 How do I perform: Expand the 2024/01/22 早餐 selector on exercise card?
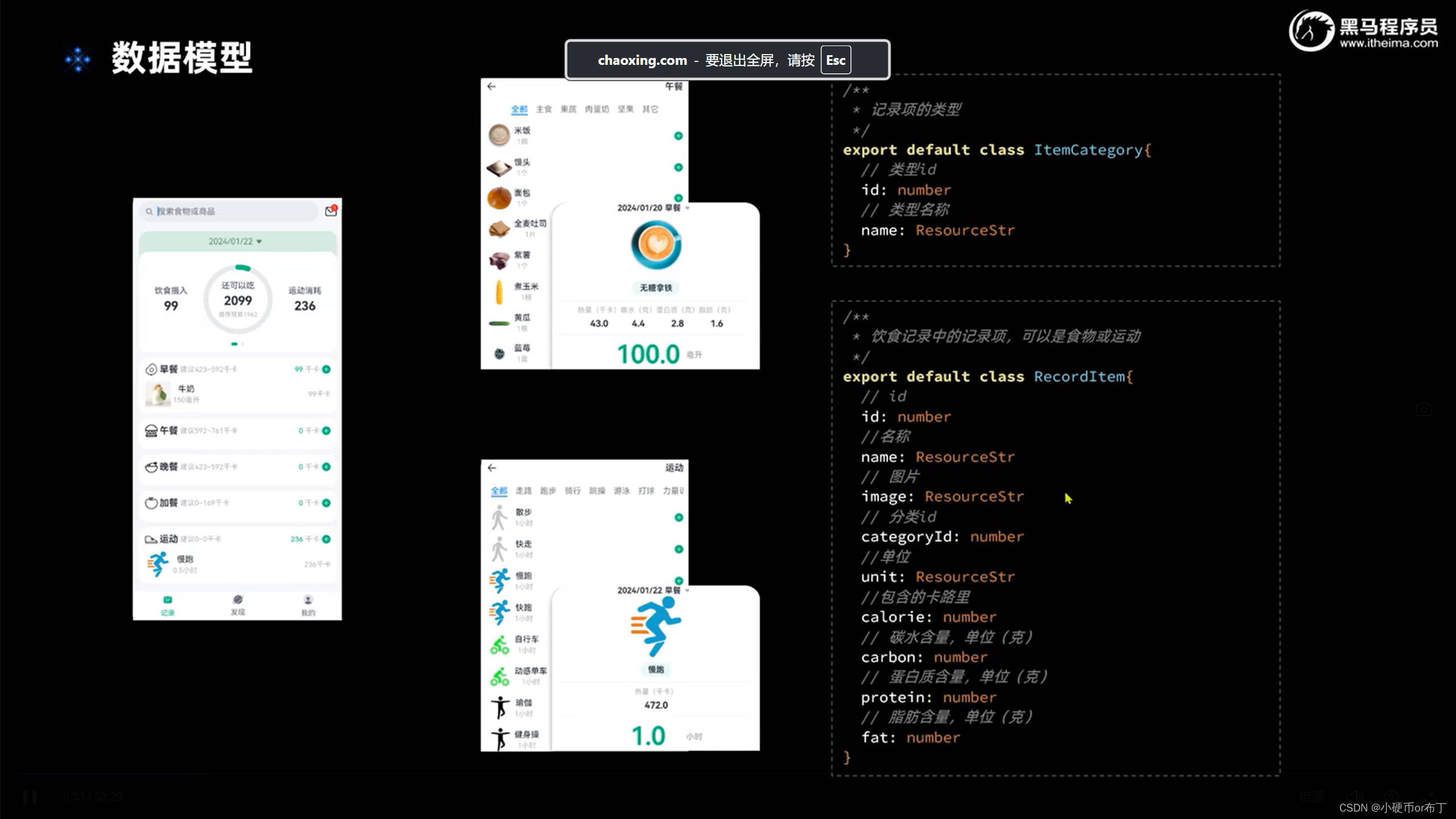tap(653, 590)
